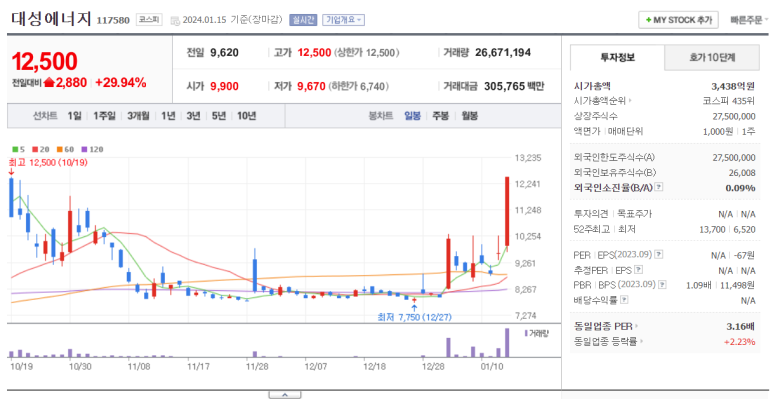This screenshot has width=773, height=399.
Task: Select the 3개월 line chart period
Action: (x=138, y=116)
